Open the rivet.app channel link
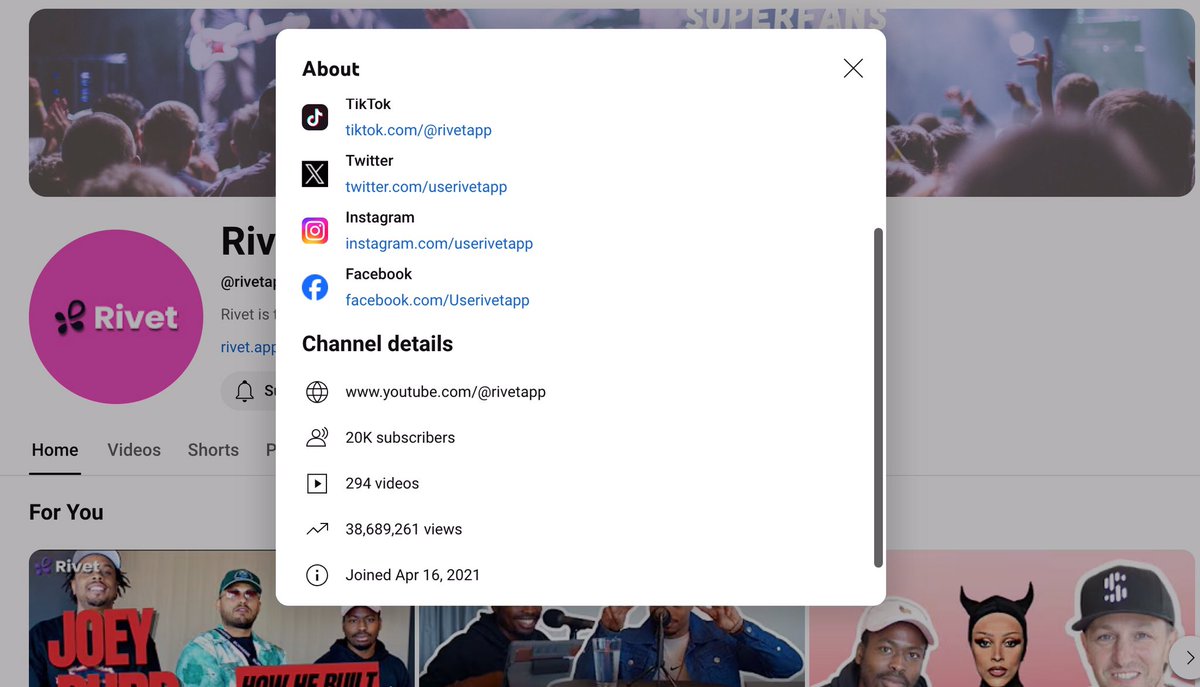 tap(248, 347)
